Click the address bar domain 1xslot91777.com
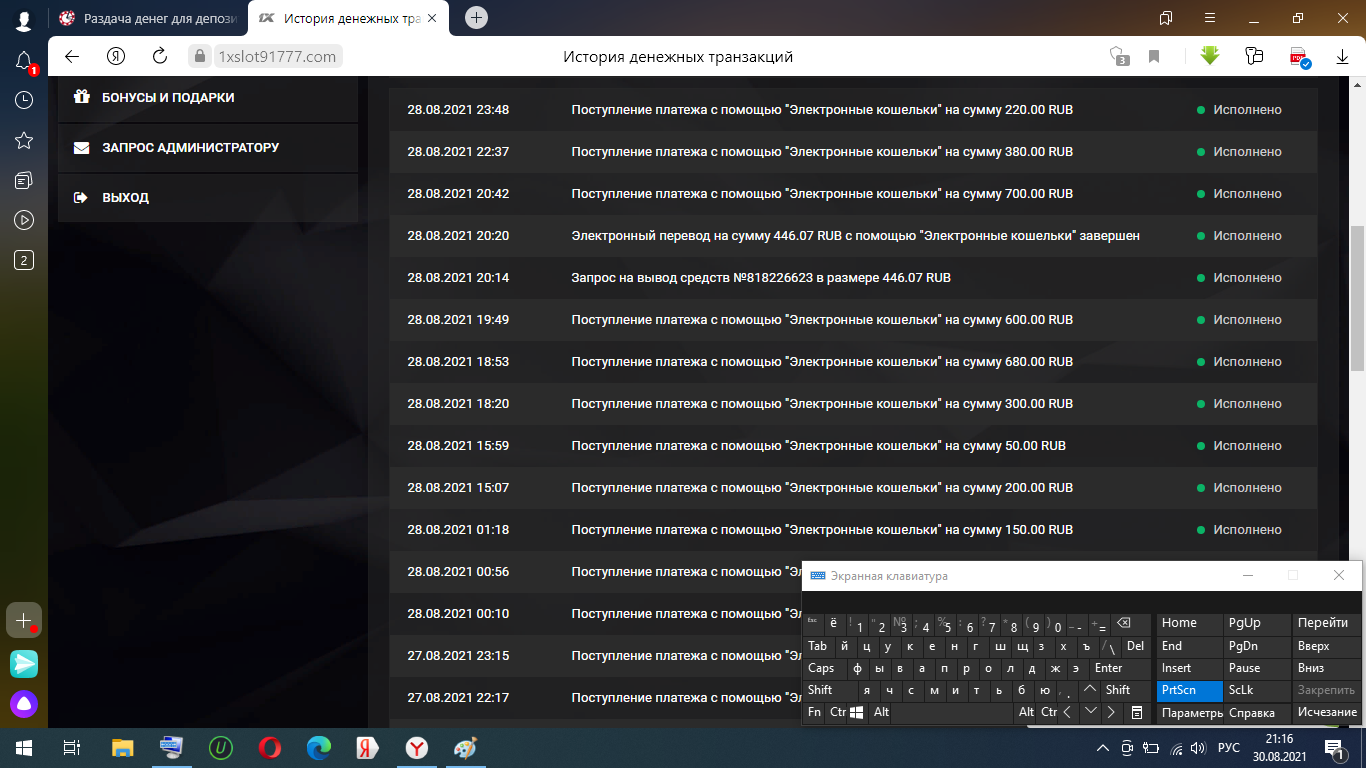Viewport: 1366px width, 768px height. (x=276, y=57)
